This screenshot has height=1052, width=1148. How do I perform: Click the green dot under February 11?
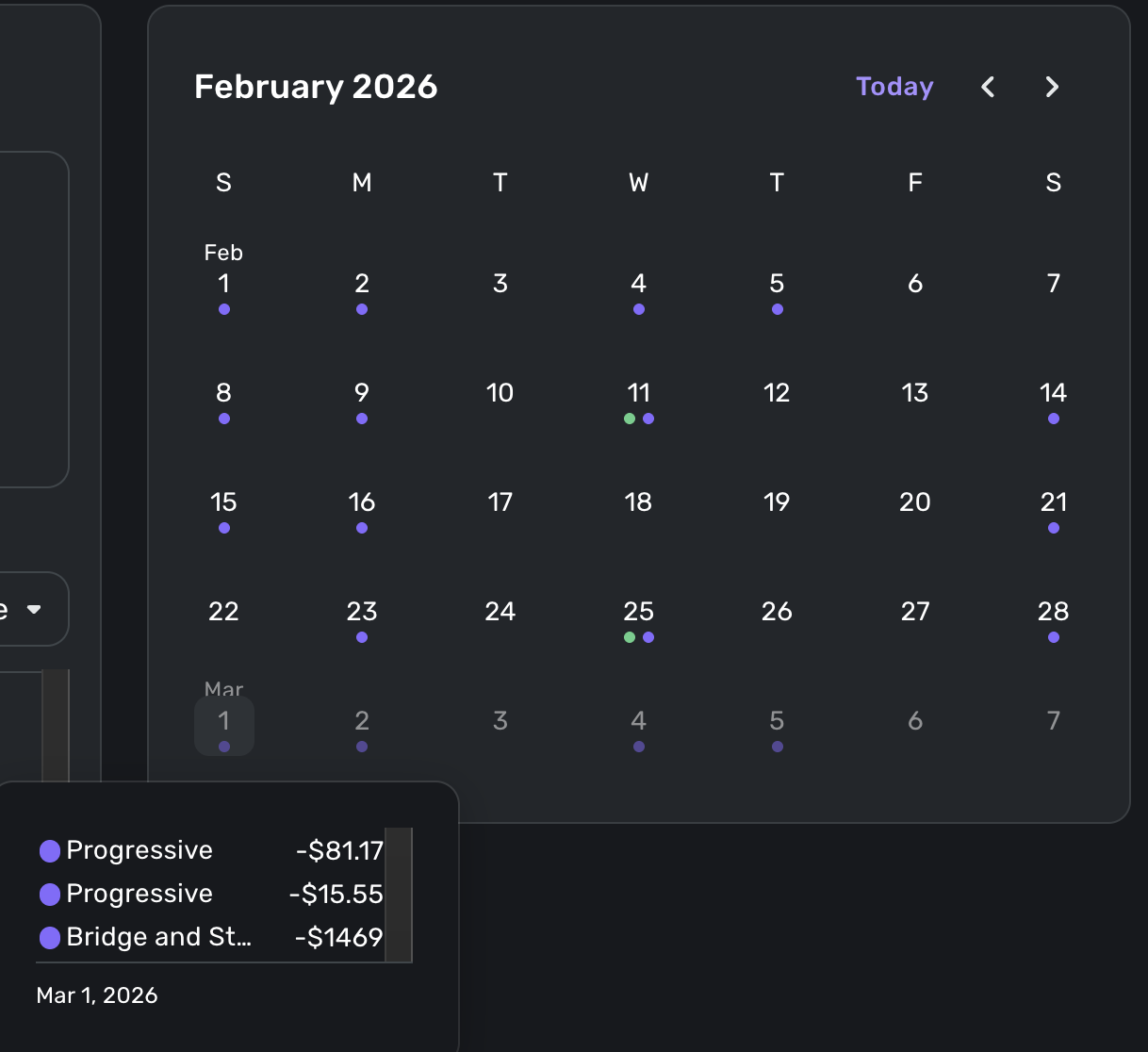coord(630,419)
